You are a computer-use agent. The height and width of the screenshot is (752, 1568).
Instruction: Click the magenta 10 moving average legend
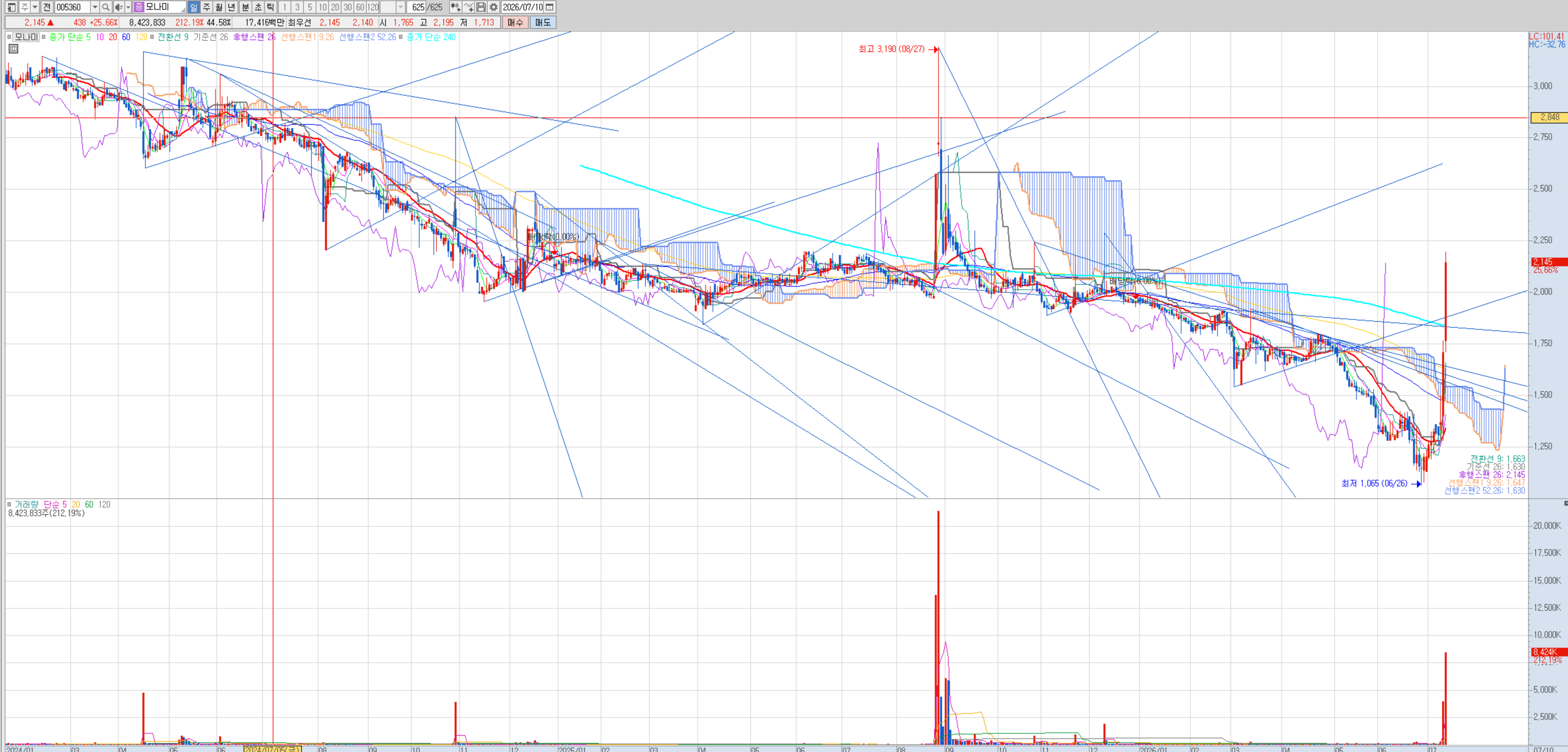(x=100, y=37)
